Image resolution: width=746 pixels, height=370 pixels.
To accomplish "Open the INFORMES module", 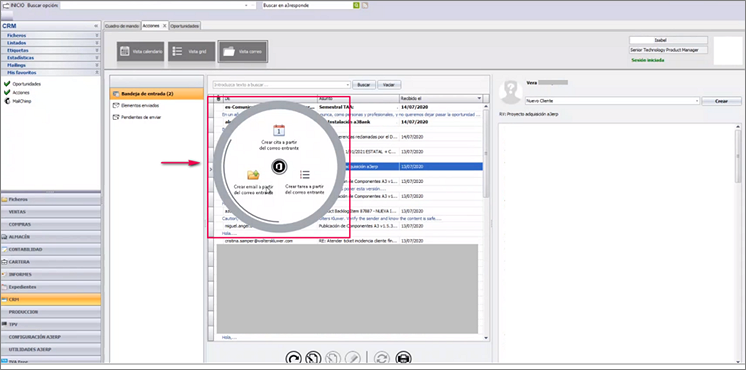I will click(x=50, y=274).
